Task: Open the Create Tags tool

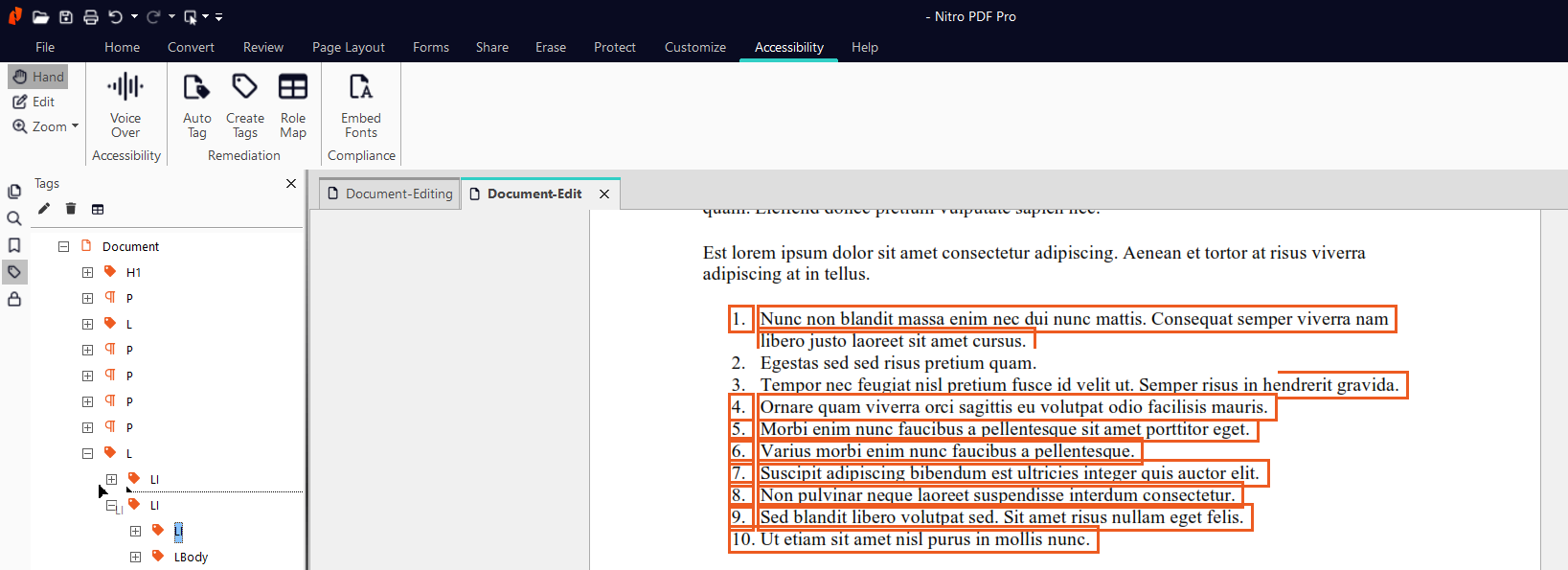Action: click(x=245, y=88)
